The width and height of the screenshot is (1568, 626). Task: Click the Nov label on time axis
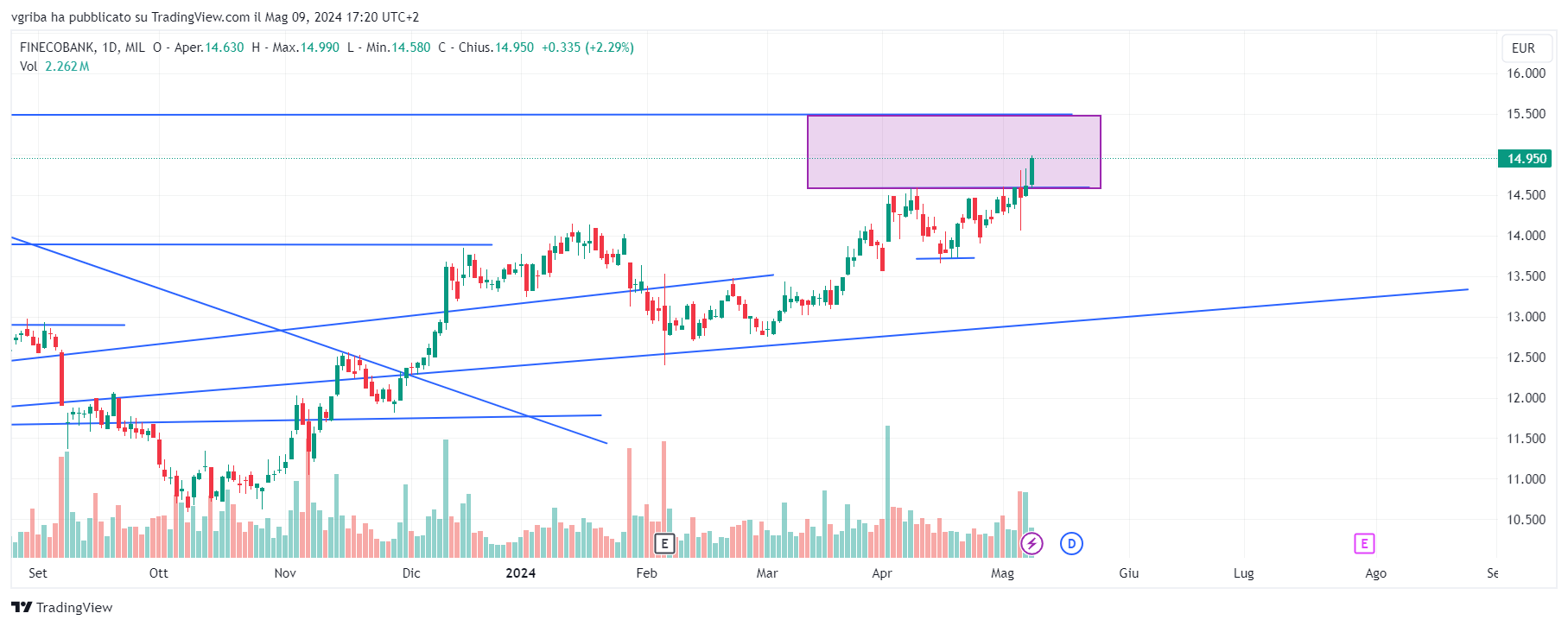(x=285, y=573)
